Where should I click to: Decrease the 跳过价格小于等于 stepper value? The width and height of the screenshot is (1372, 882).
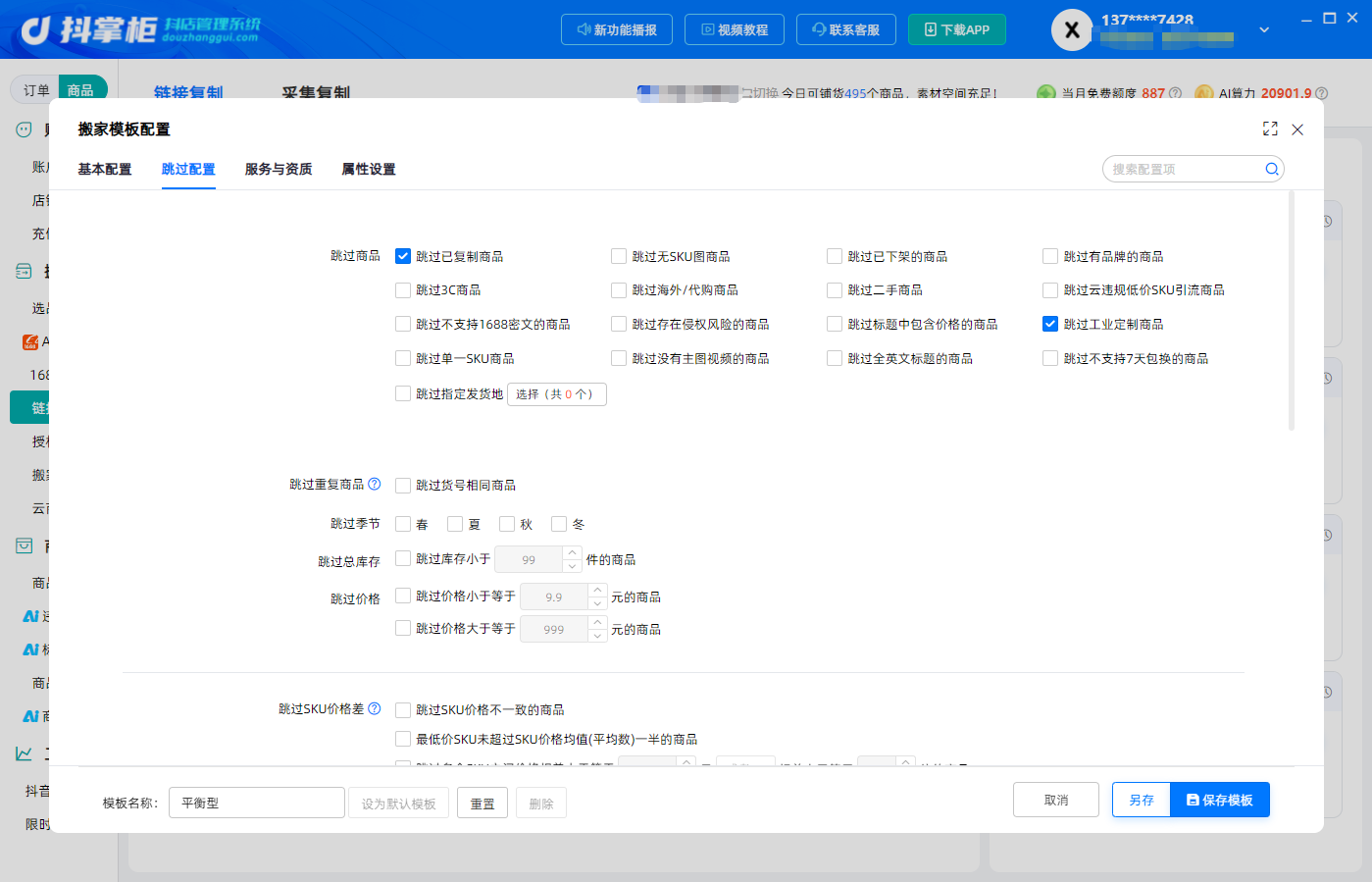597,603
